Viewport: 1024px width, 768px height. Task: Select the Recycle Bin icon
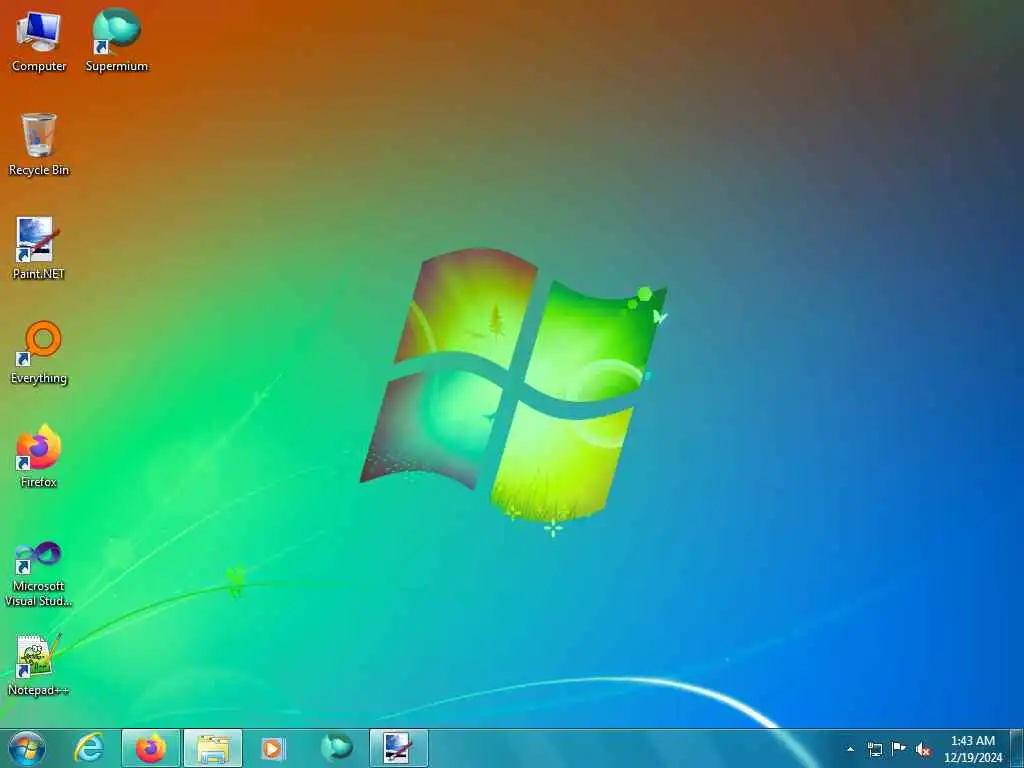39,144
